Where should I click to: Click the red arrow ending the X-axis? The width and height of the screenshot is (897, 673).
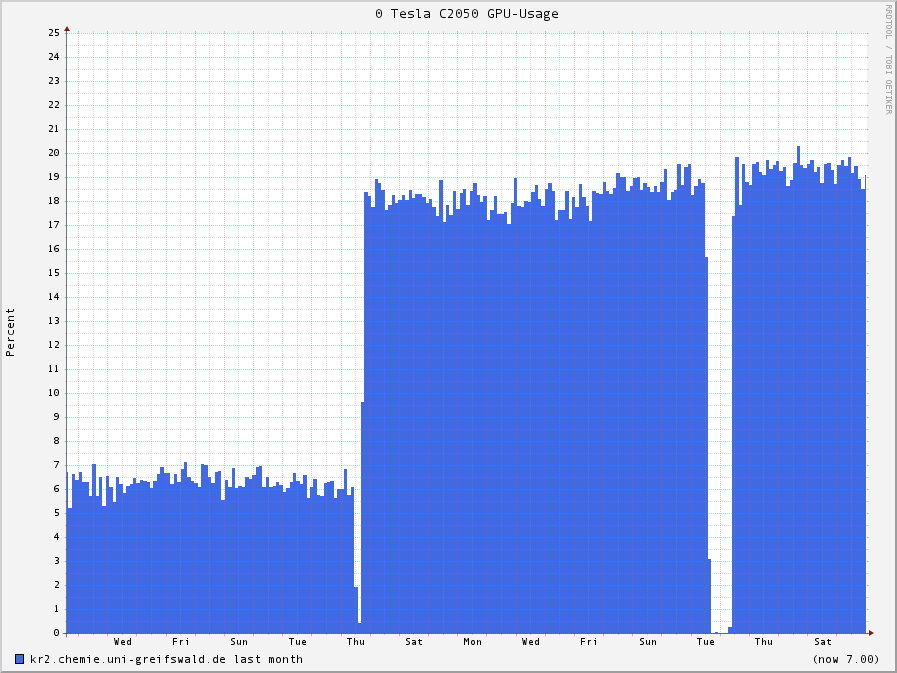[x=870, y=632]
